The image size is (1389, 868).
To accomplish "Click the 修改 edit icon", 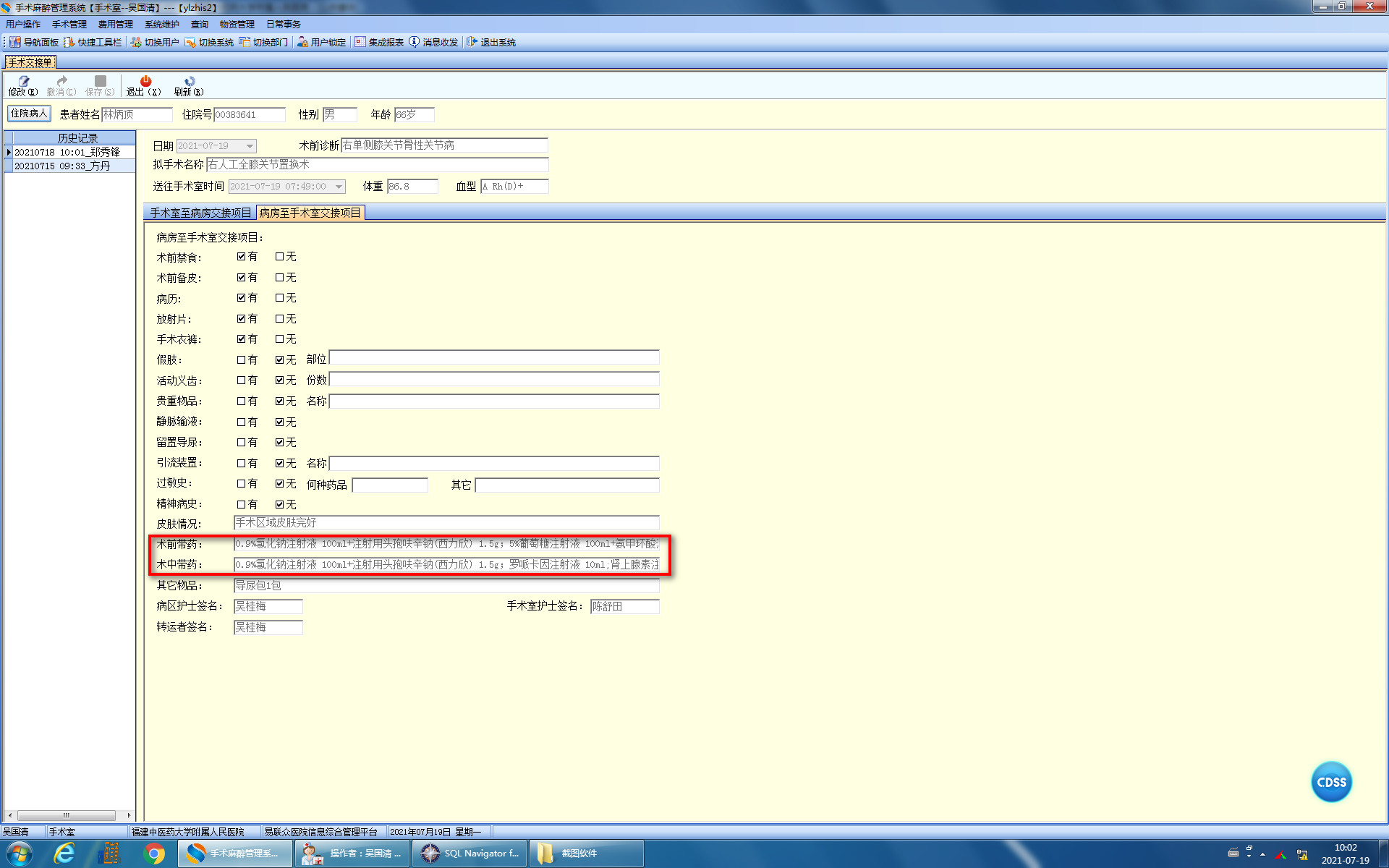I will pyautogui.click(x=23, y=82).
